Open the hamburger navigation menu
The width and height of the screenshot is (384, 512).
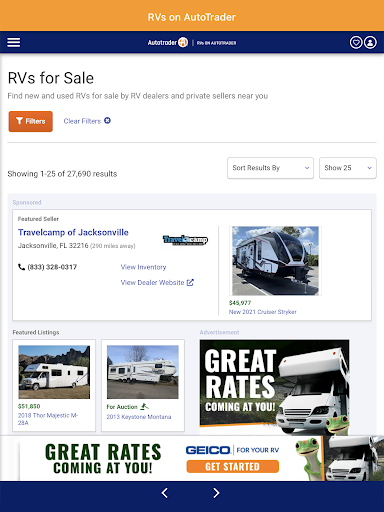[14, 42]
